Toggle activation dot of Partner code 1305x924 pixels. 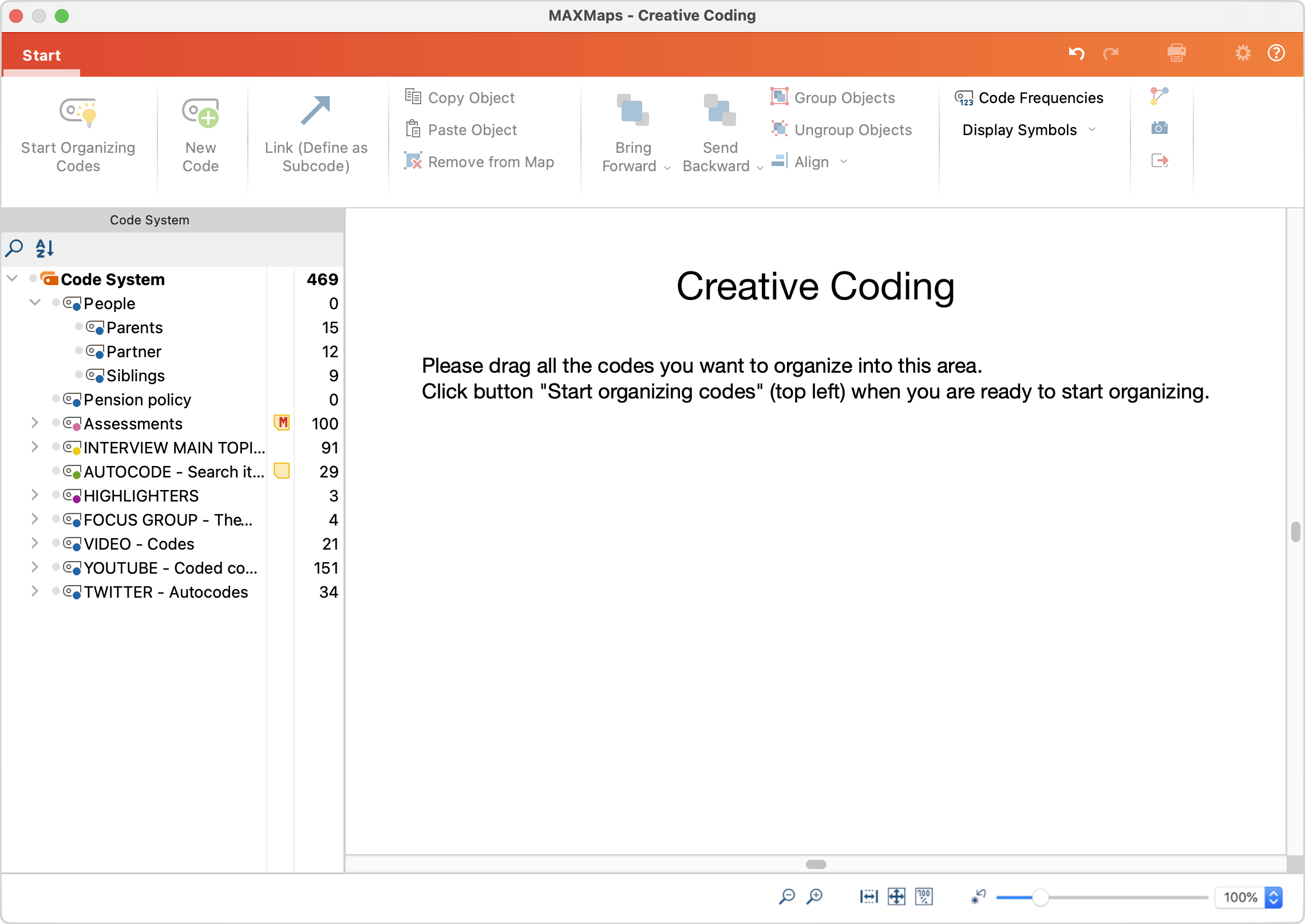click(79, 350)
